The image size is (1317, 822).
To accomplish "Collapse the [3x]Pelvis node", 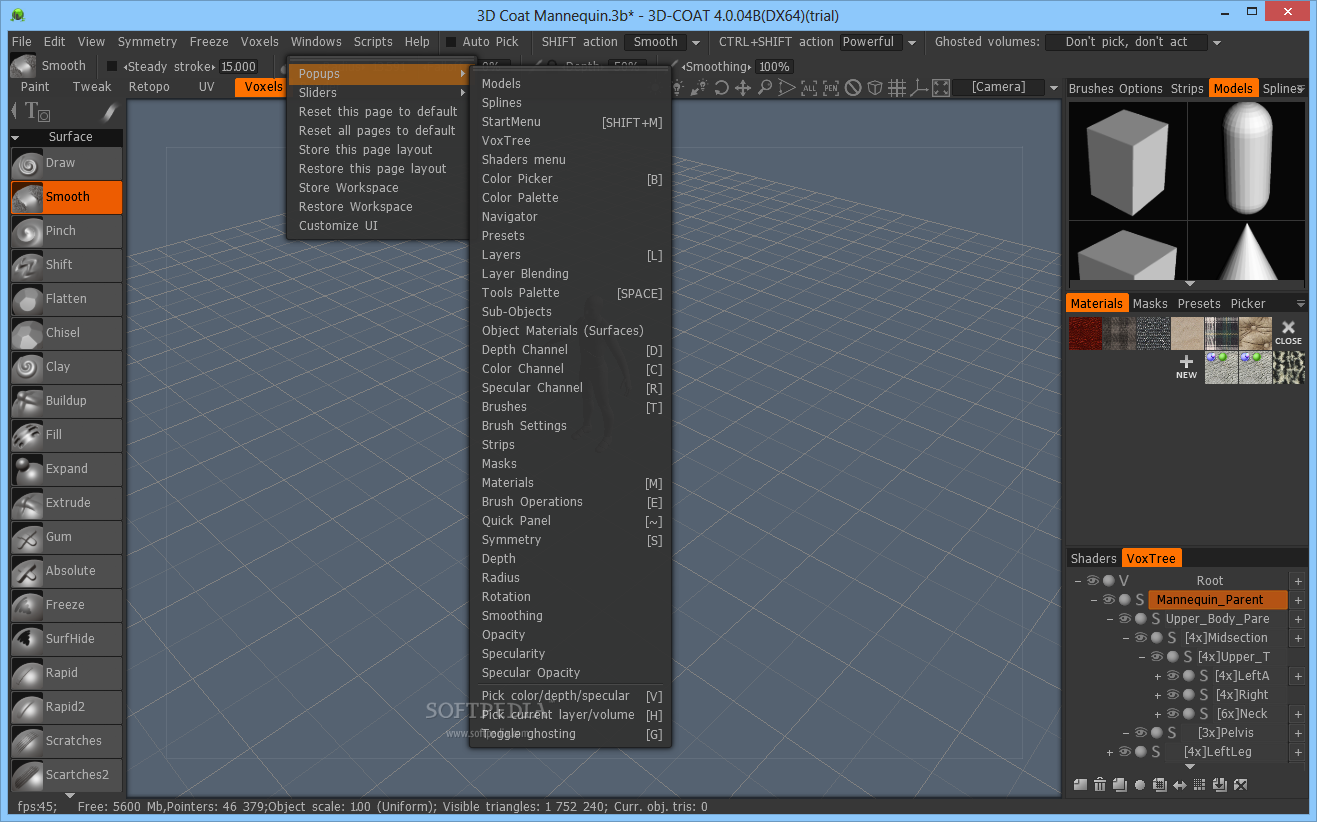I will (1126, 733).
